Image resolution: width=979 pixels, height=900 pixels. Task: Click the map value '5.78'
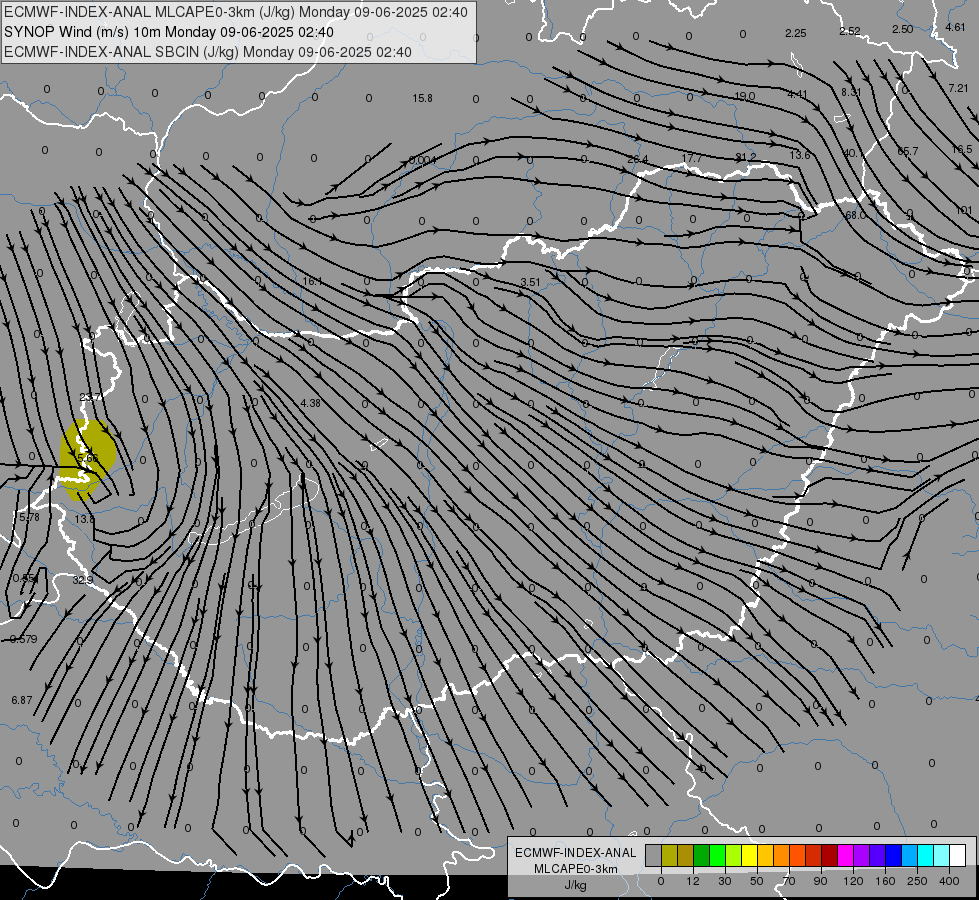[x=29, y=517]
